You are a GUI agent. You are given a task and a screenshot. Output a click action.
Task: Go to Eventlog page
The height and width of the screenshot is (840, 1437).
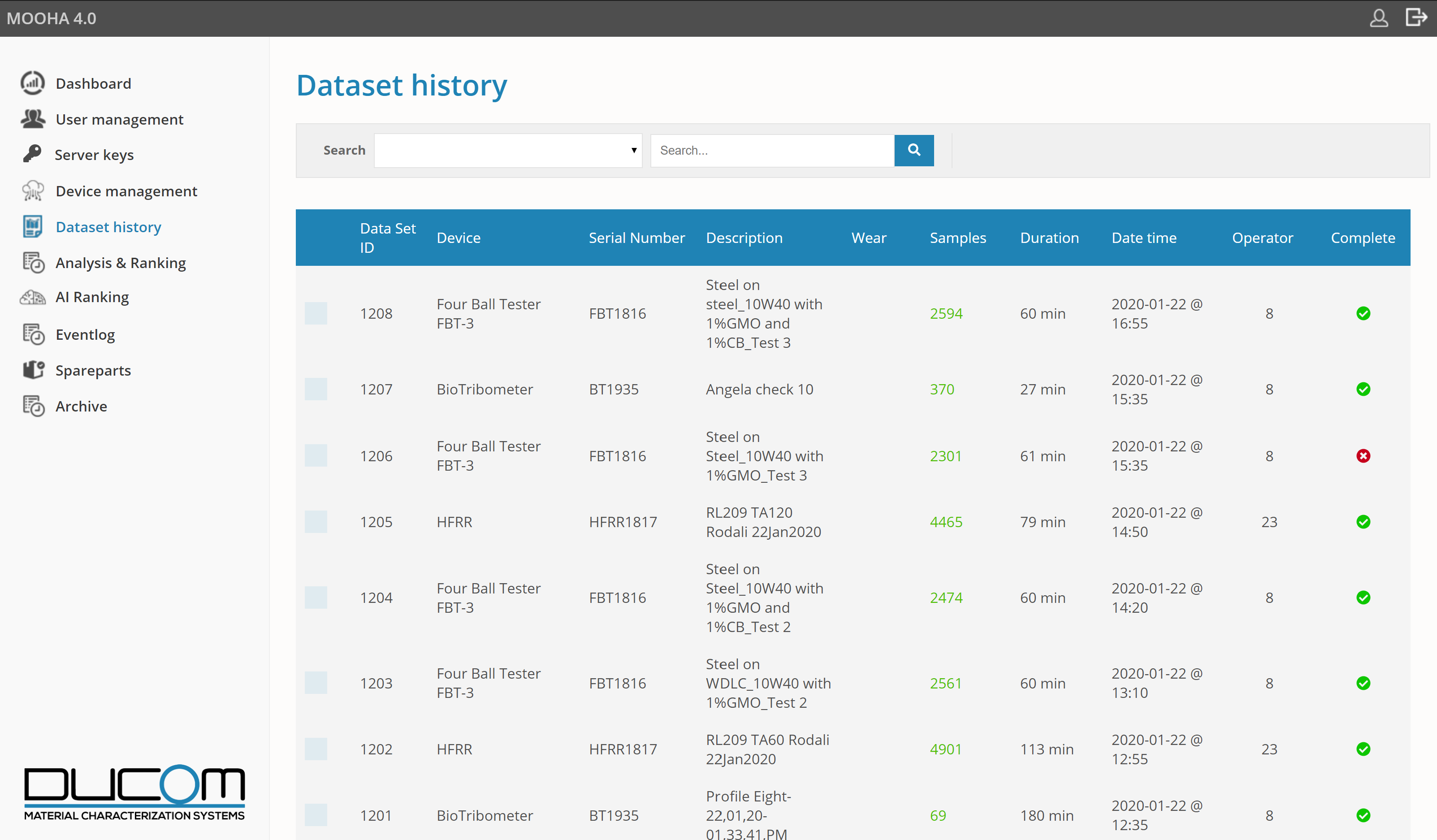click(85, 334)
